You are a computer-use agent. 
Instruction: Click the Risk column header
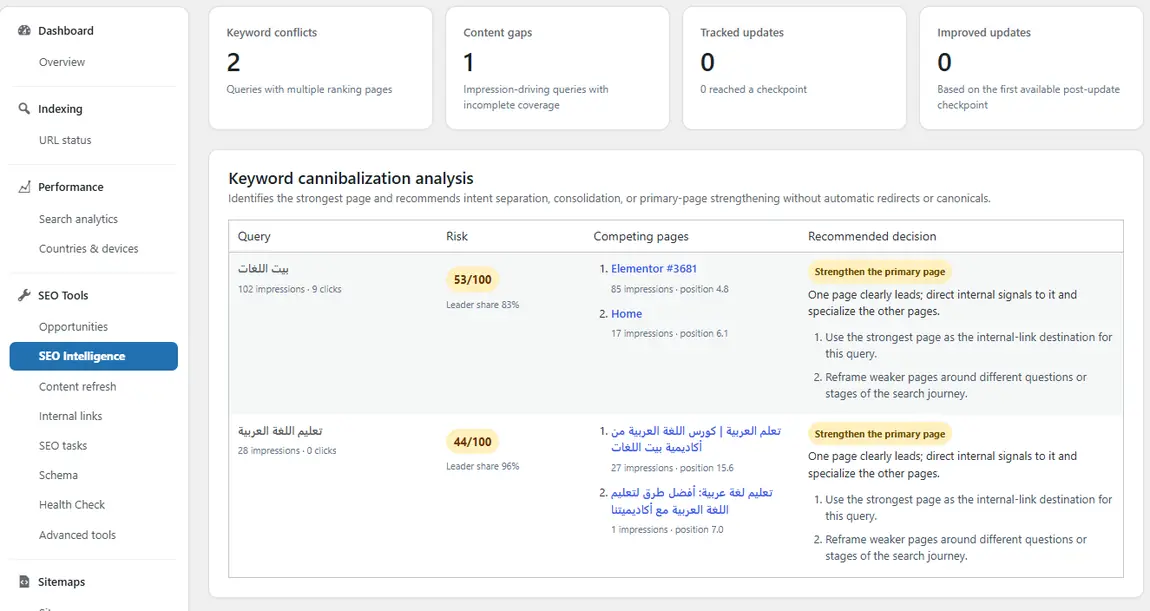pyautogui.click(x=457, y=236)
